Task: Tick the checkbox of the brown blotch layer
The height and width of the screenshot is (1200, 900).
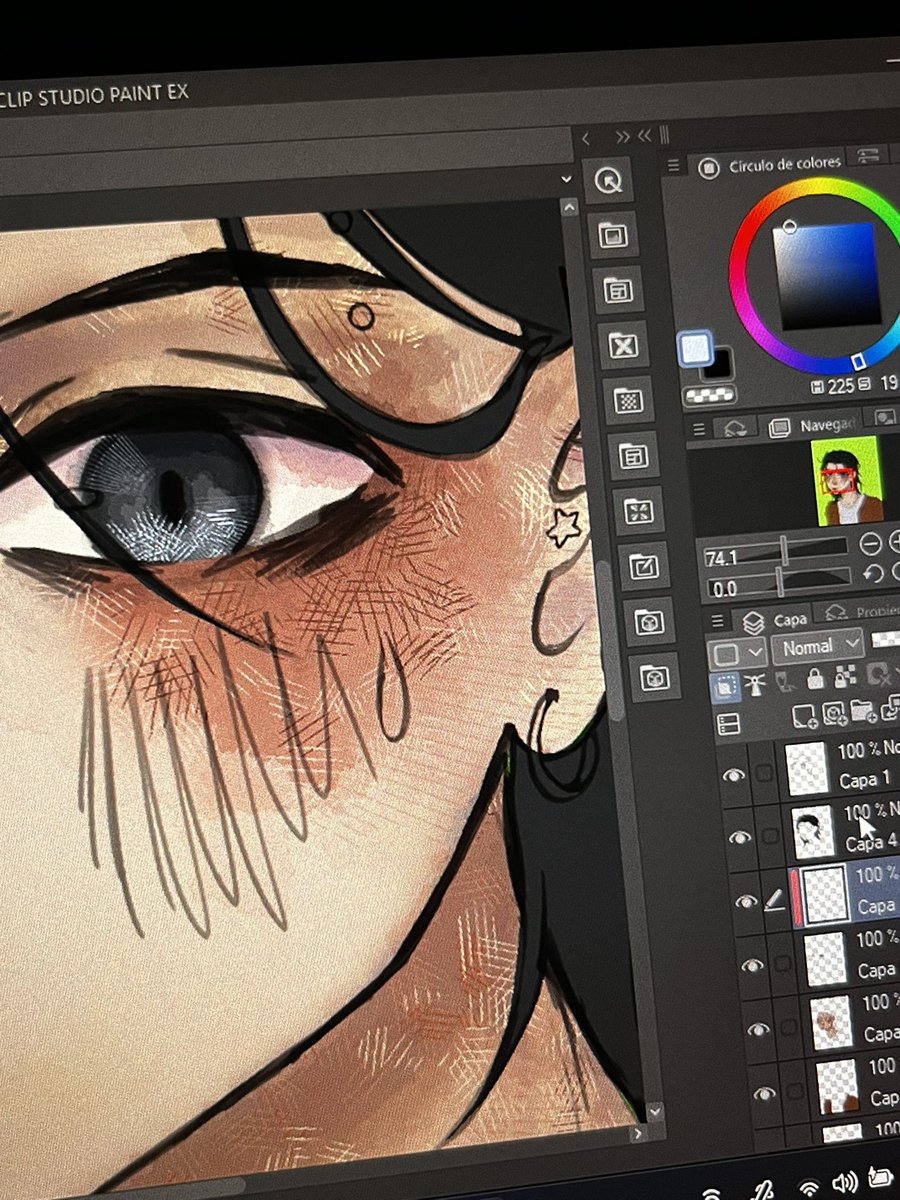Action: (789, 1026)
